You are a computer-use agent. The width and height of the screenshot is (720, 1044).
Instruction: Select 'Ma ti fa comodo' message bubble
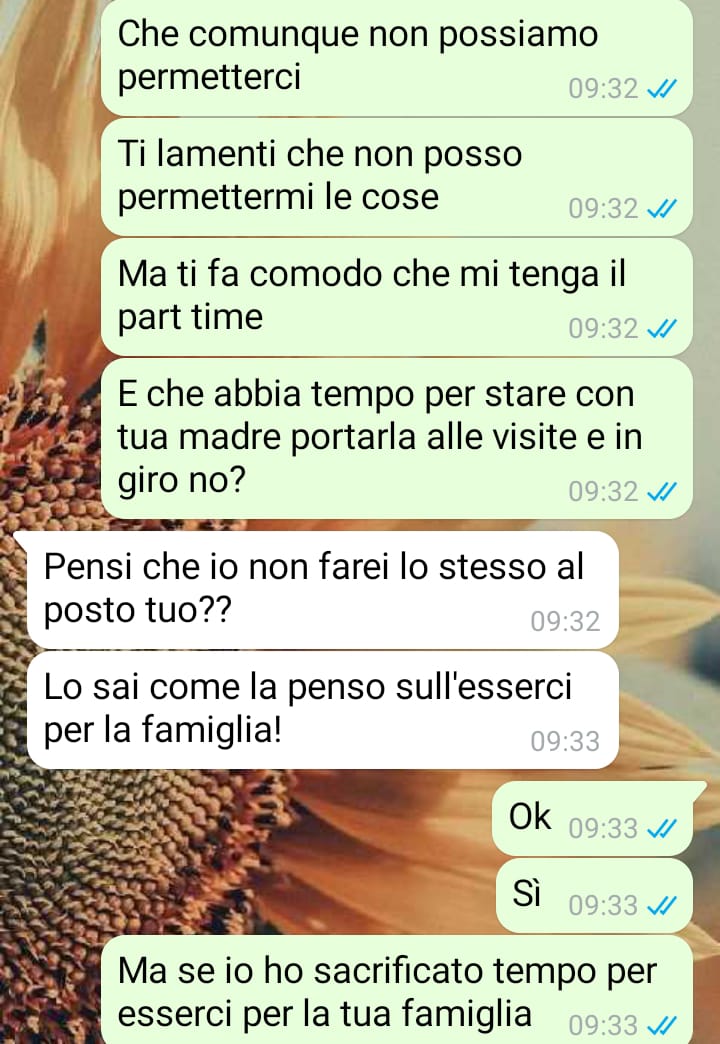(x=397, y=297)
